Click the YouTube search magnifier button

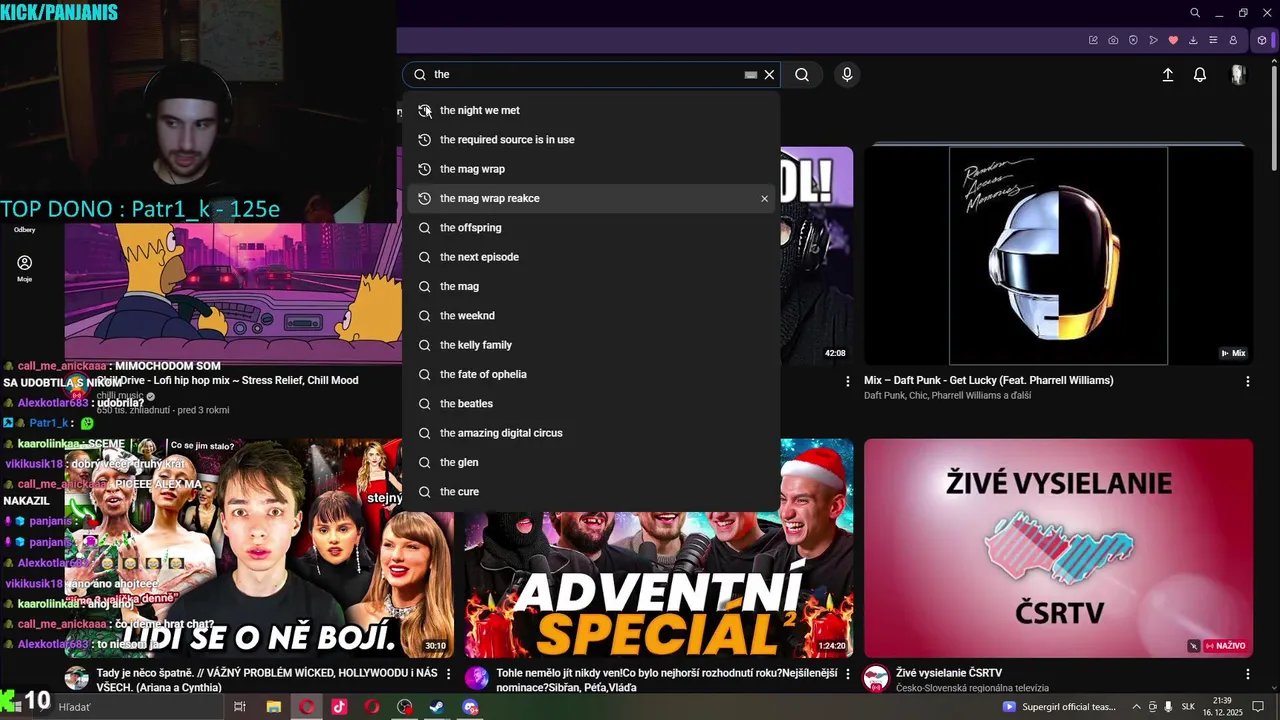(x=802, y=75)
